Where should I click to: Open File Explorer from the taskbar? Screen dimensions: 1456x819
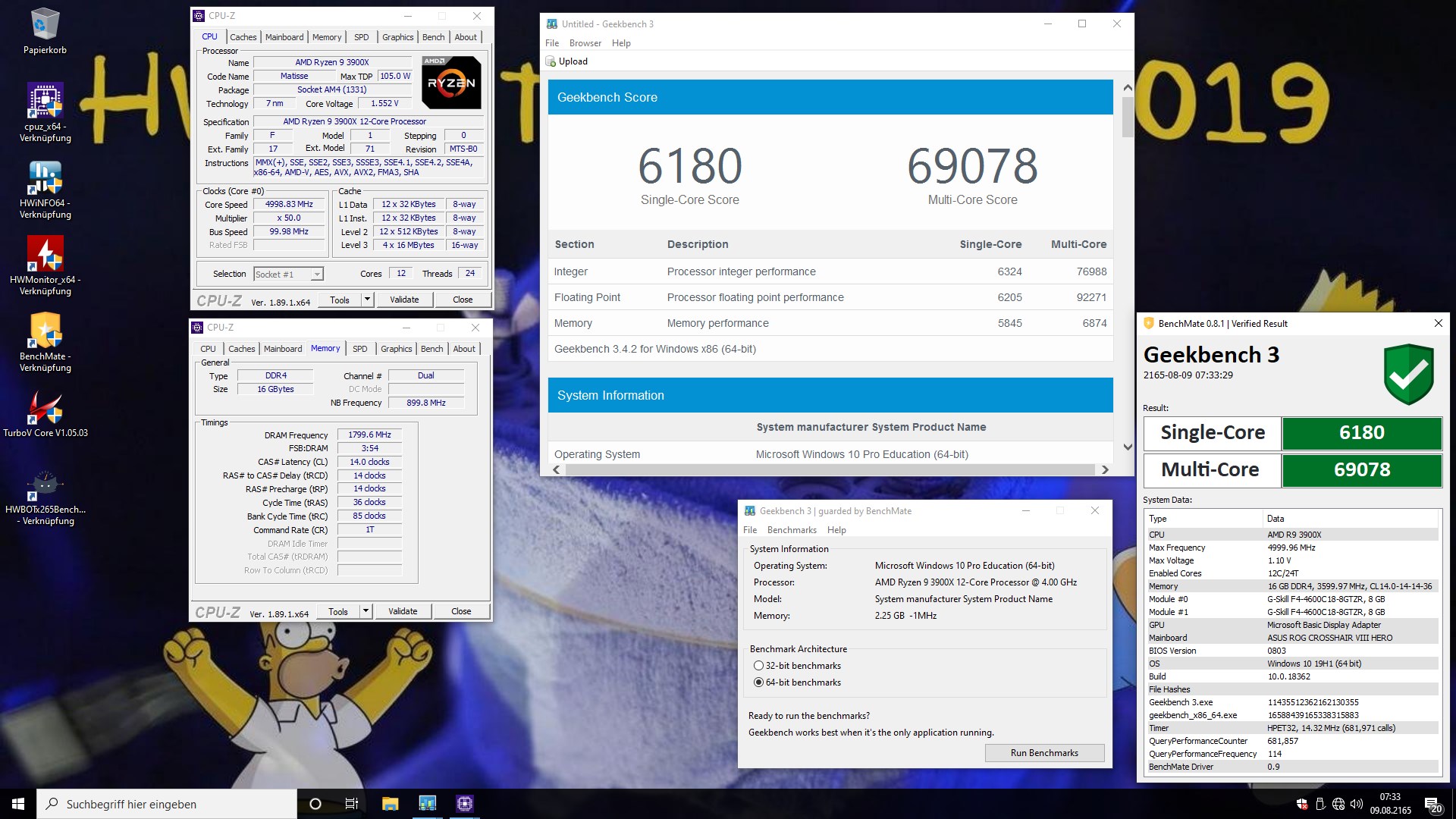(390, 804)
